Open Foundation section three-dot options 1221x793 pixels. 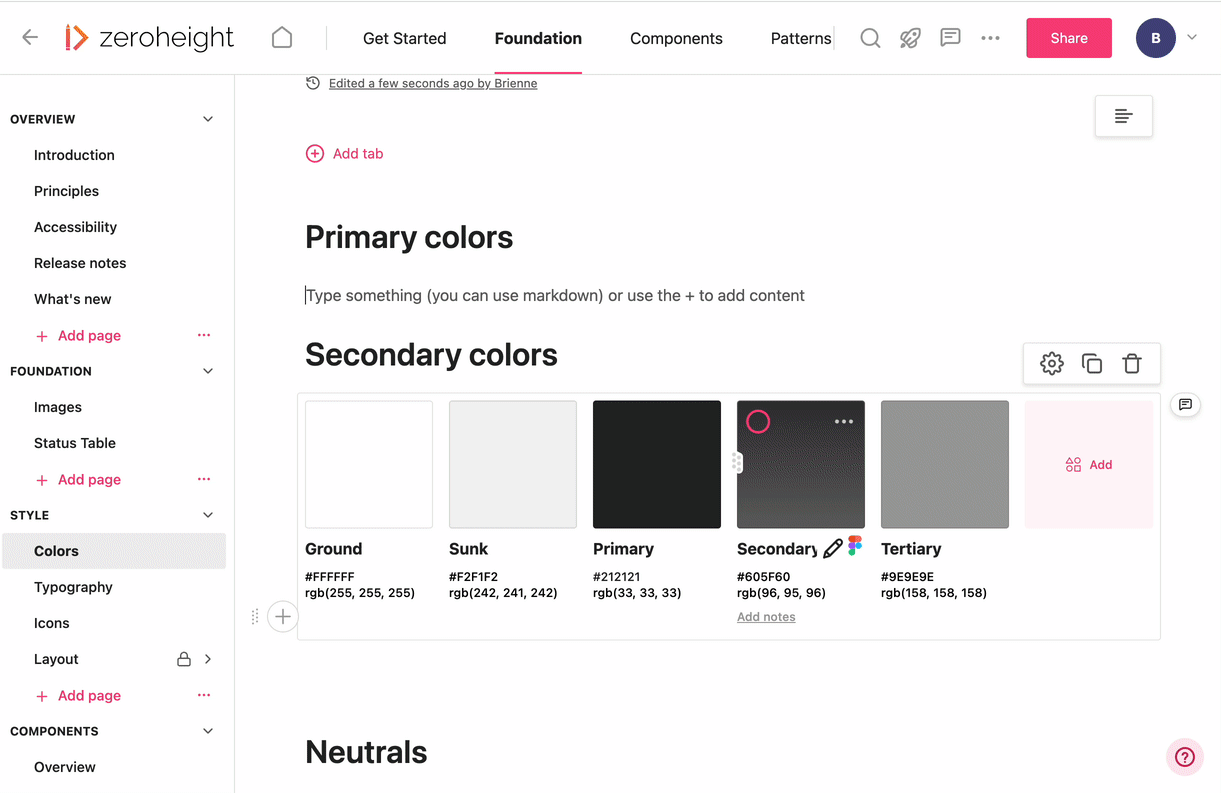pos(204,479)
